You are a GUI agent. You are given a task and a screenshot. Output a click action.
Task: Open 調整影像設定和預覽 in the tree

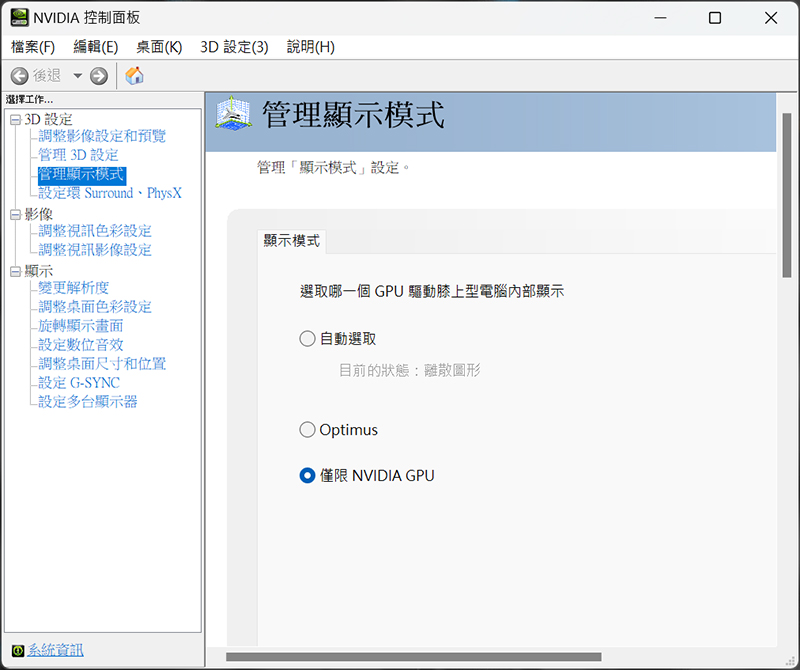102,136
